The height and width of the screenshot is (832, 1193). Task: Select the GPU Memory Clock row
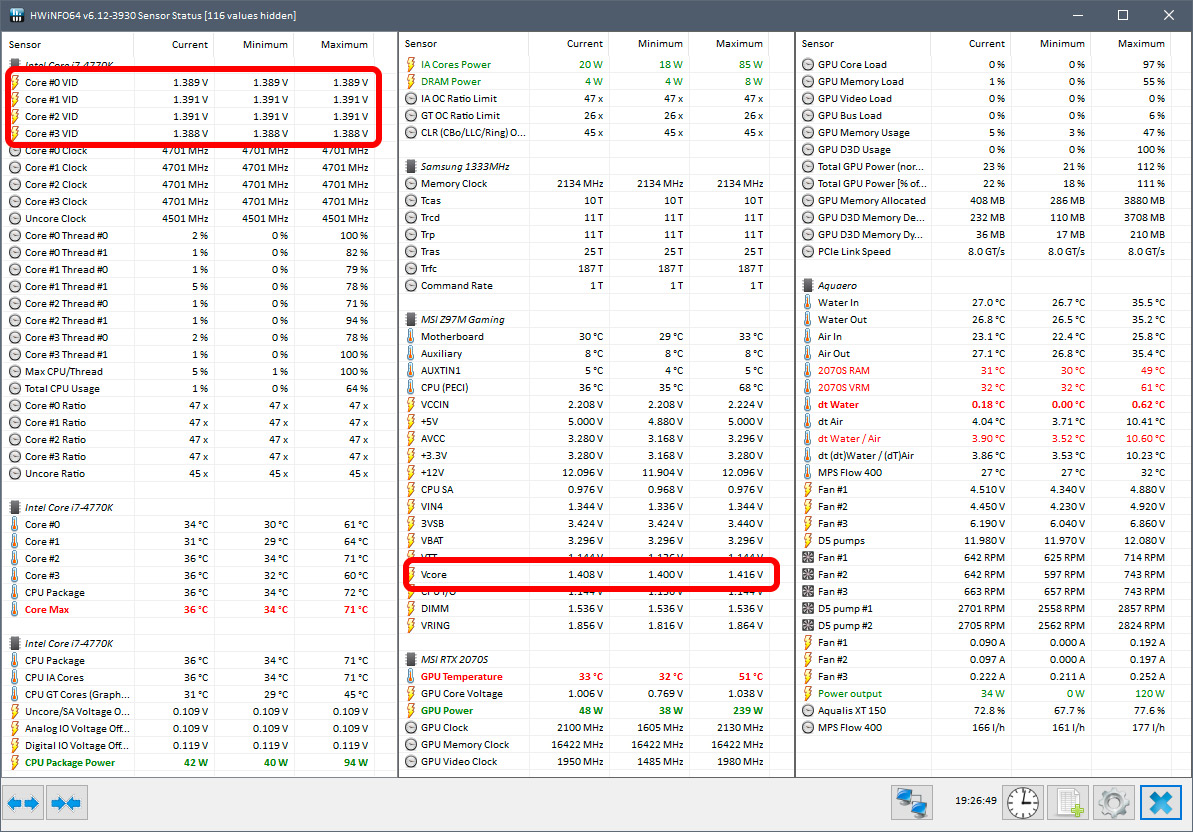pyautogui.click(x=584, y=745)
